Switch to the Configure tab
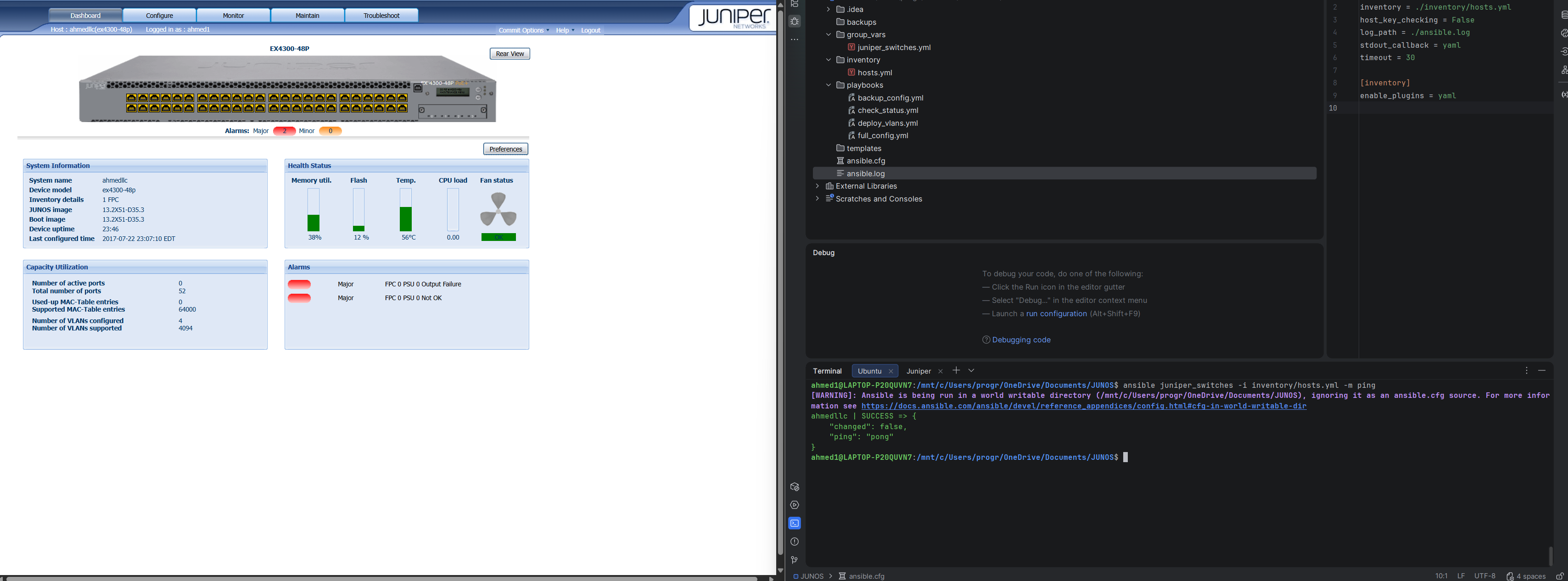This screenshot has height=581, width=1568. (x=159, y=15)
